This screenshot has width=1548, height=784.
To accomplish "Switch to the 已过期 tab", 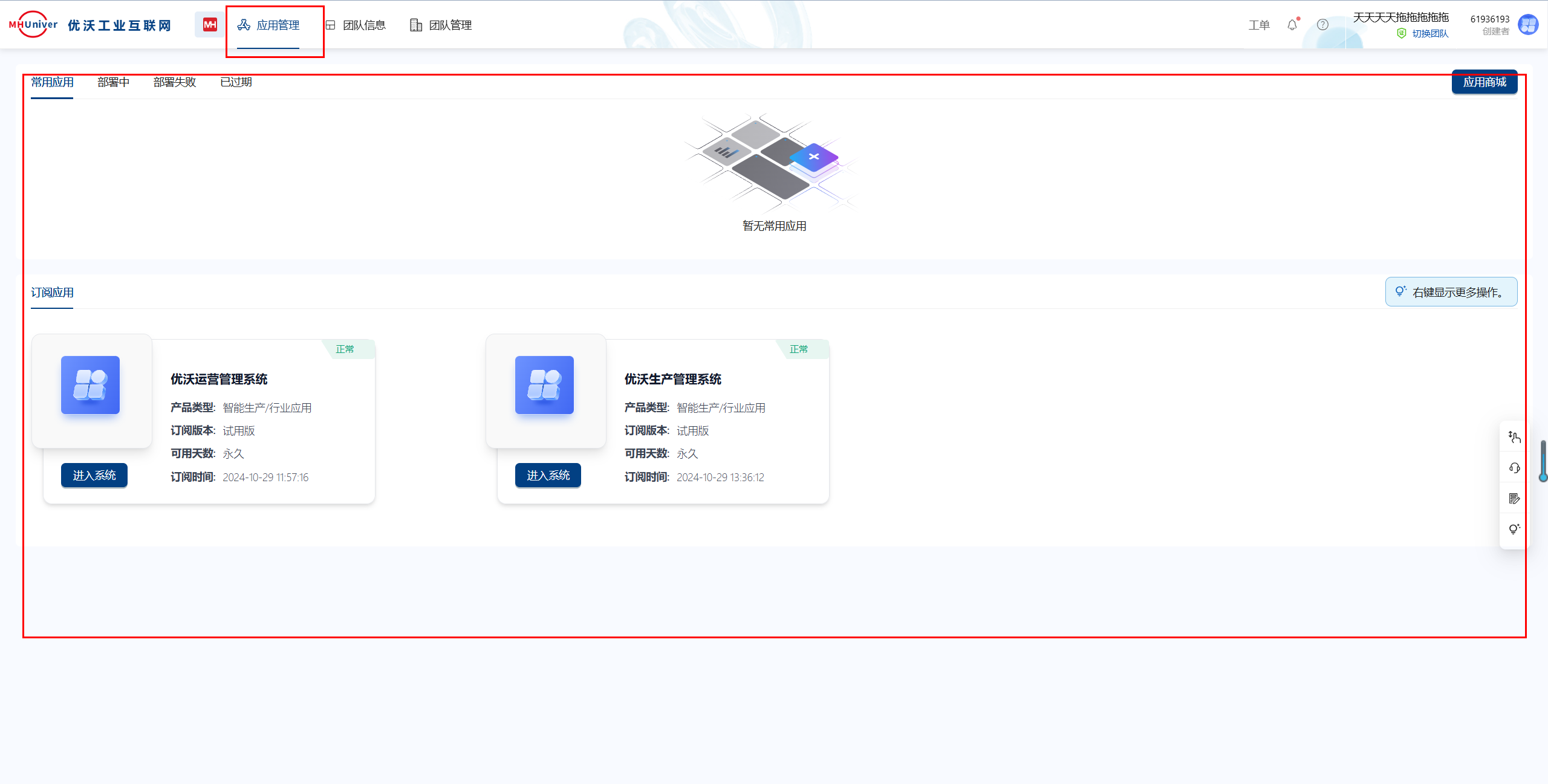I will (236, 82).
